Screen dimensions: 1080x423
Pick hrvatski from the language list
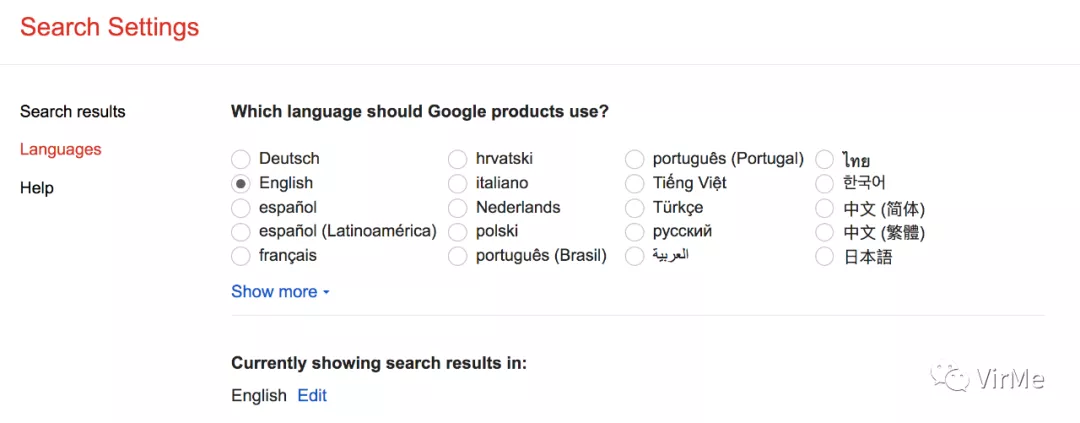(x=457, y=159)
